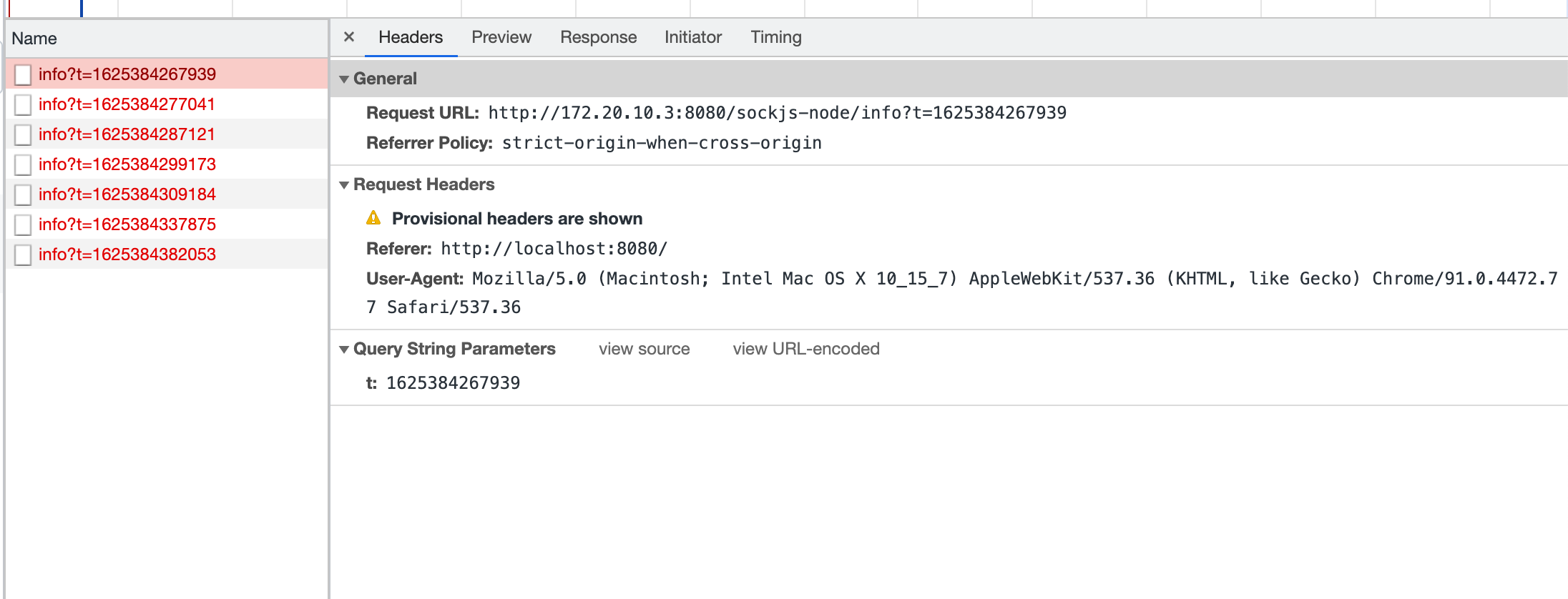Click the file icon for info?t=1625384267939

(23, 74)
